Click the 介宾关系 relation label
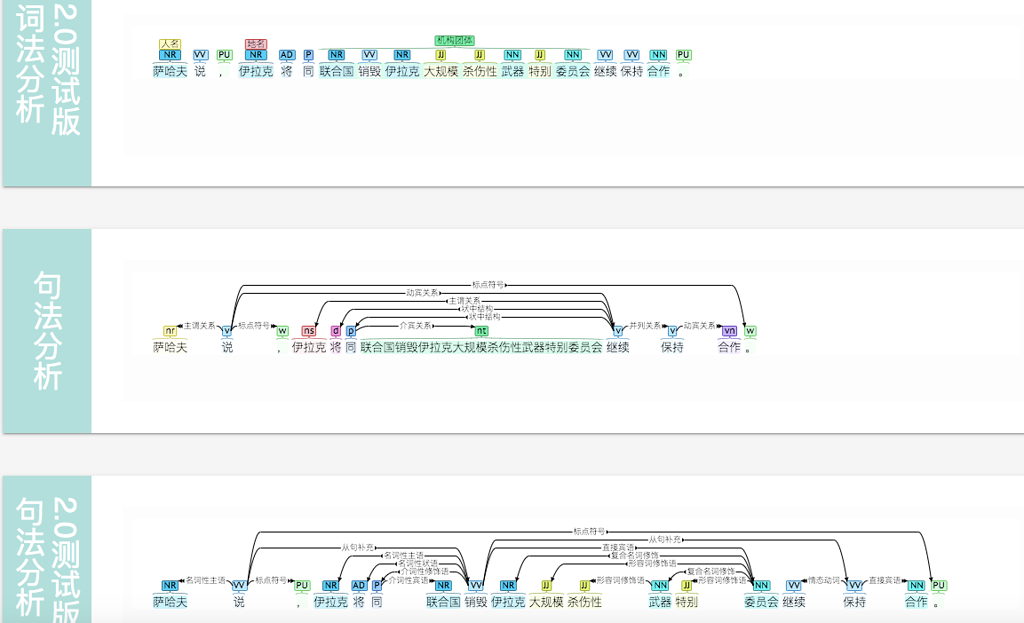Viewport: 1024px width, 623px height. [415, 325]
